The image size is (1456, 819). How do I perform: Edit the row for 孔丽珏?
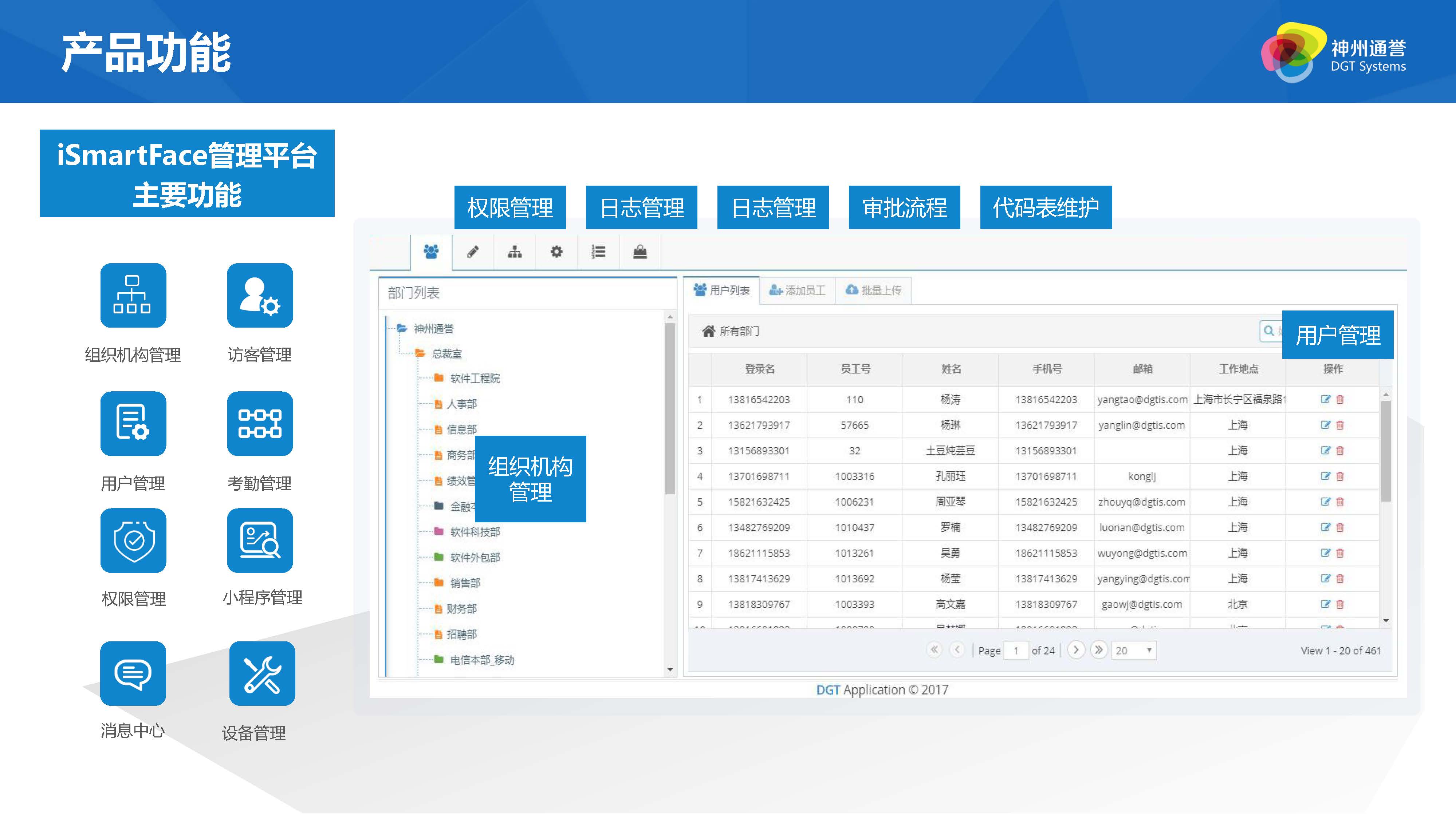(1325, 476)
